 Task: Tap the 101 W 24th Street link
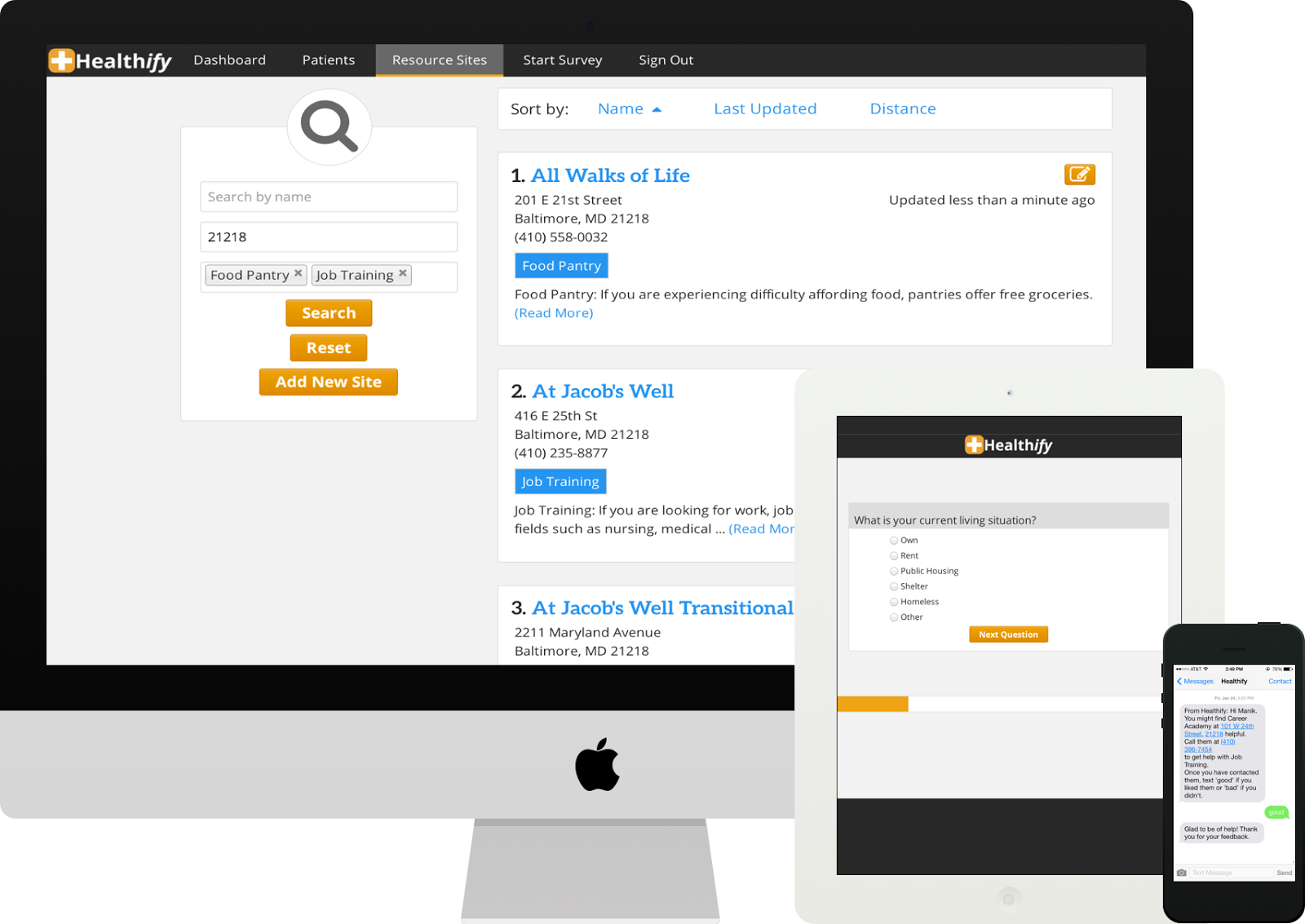point(1236,726)
